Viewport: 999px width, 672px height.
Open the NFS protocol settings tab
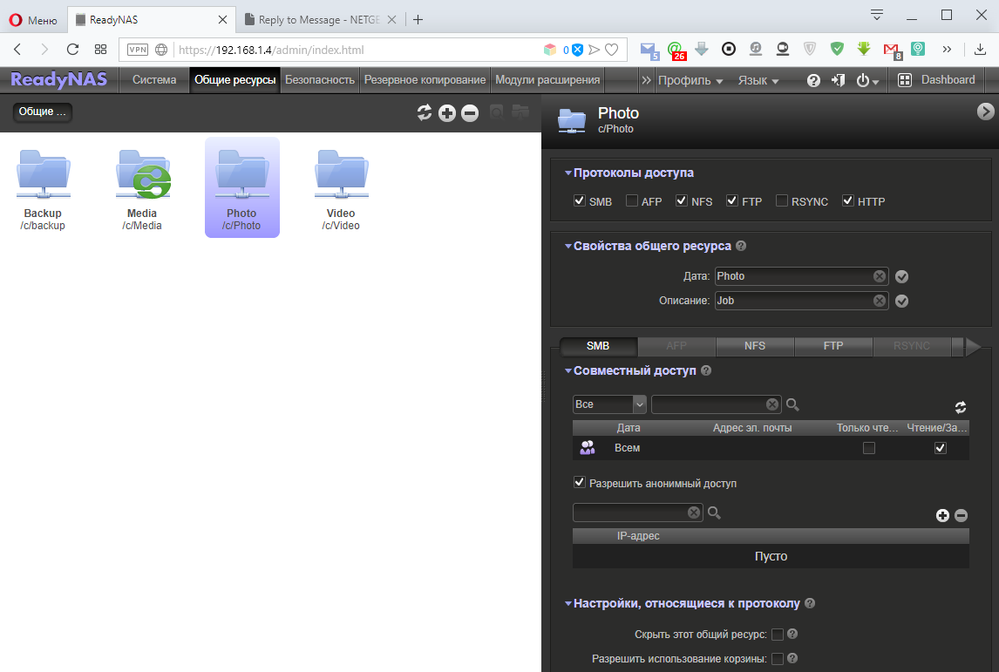pos(755,346)
